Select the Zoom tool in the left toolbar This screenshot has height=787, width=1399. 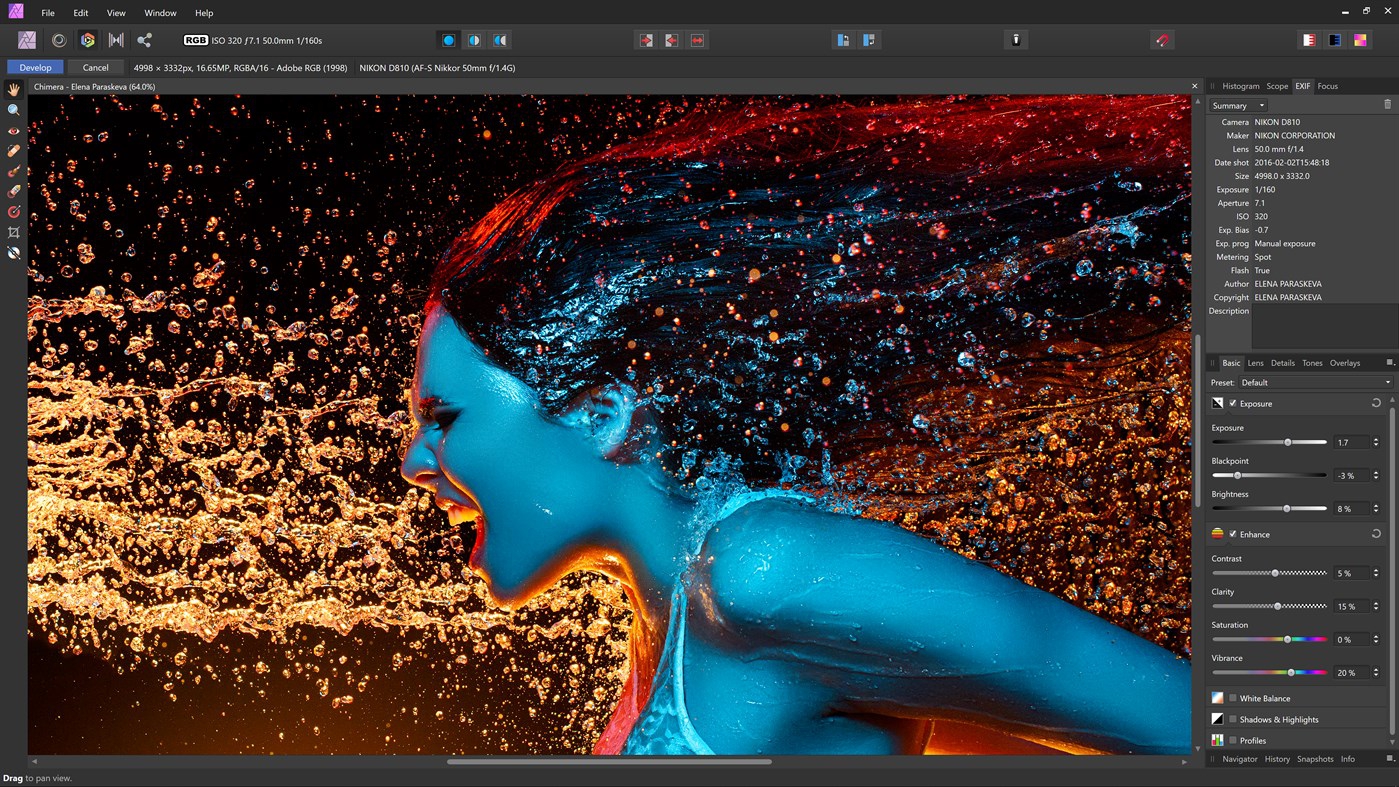tap(13, 110)
